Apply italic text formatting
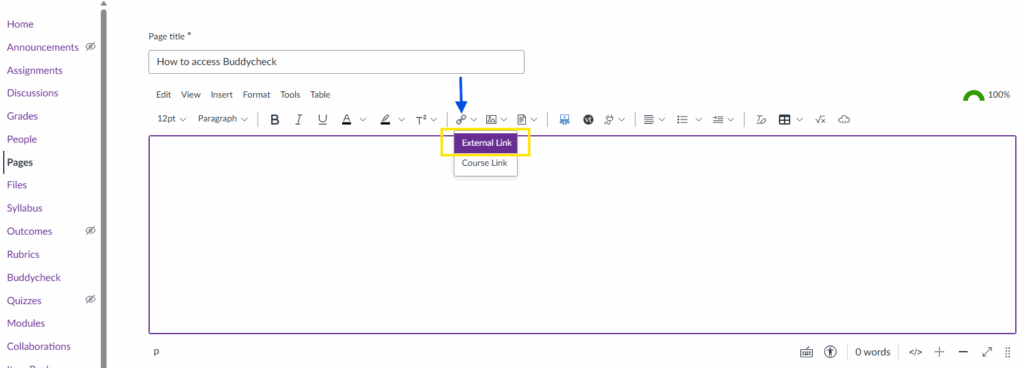This screenshot has width=1024, height=368. coord(298,119)
